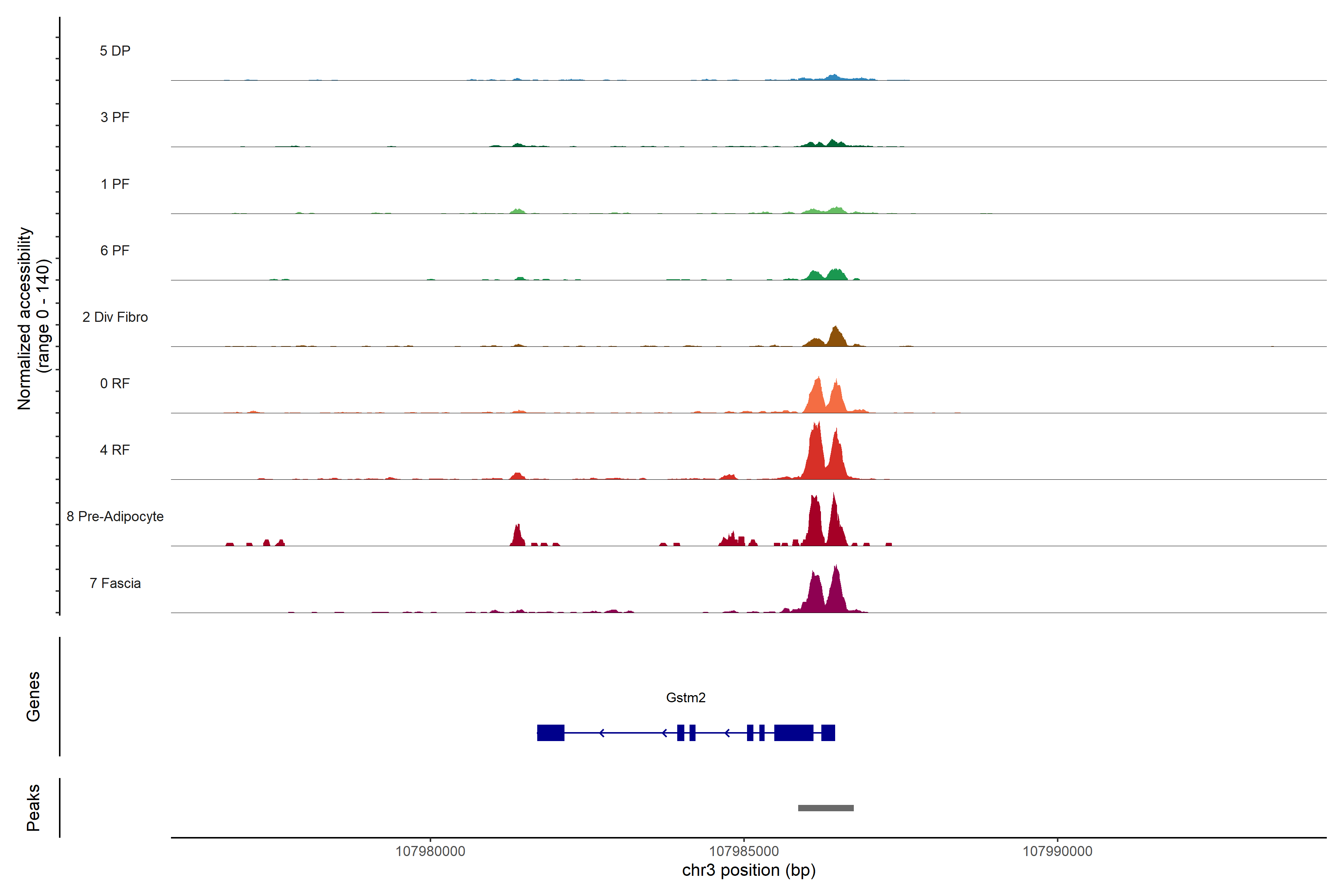Image resolution: width=1344 pixels, height=896 pixels.
Task: Click the chr3 position axis title
Action: 749,870
